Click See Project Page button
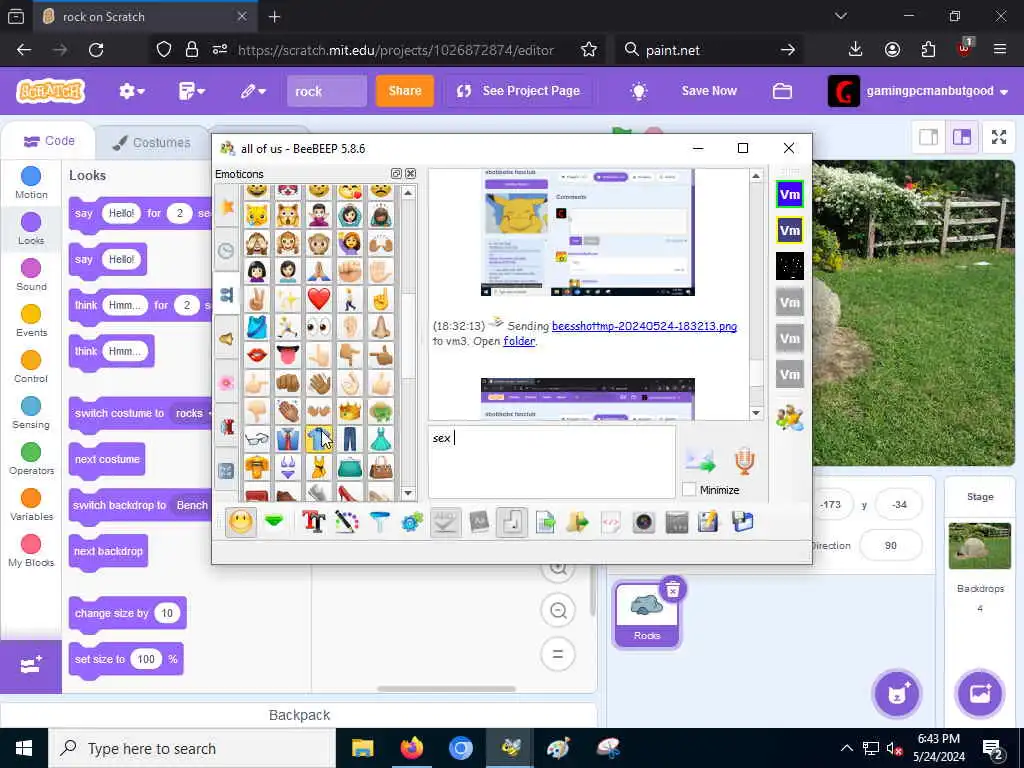Screen dimensions: 1024x768 (x=519, y=91)
